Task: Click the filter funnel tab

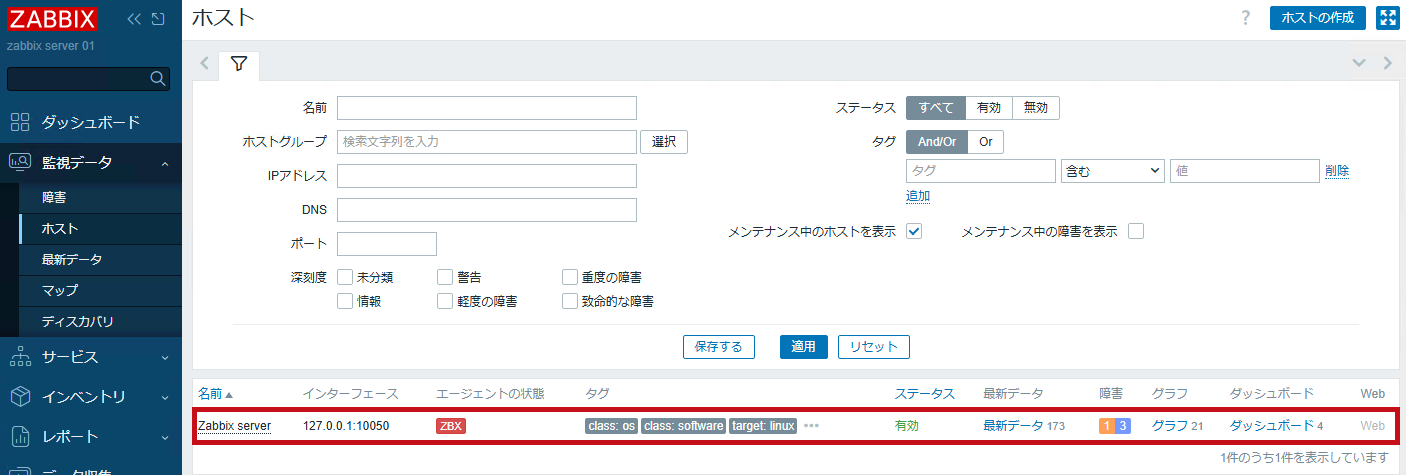Action: coord(239,64)
